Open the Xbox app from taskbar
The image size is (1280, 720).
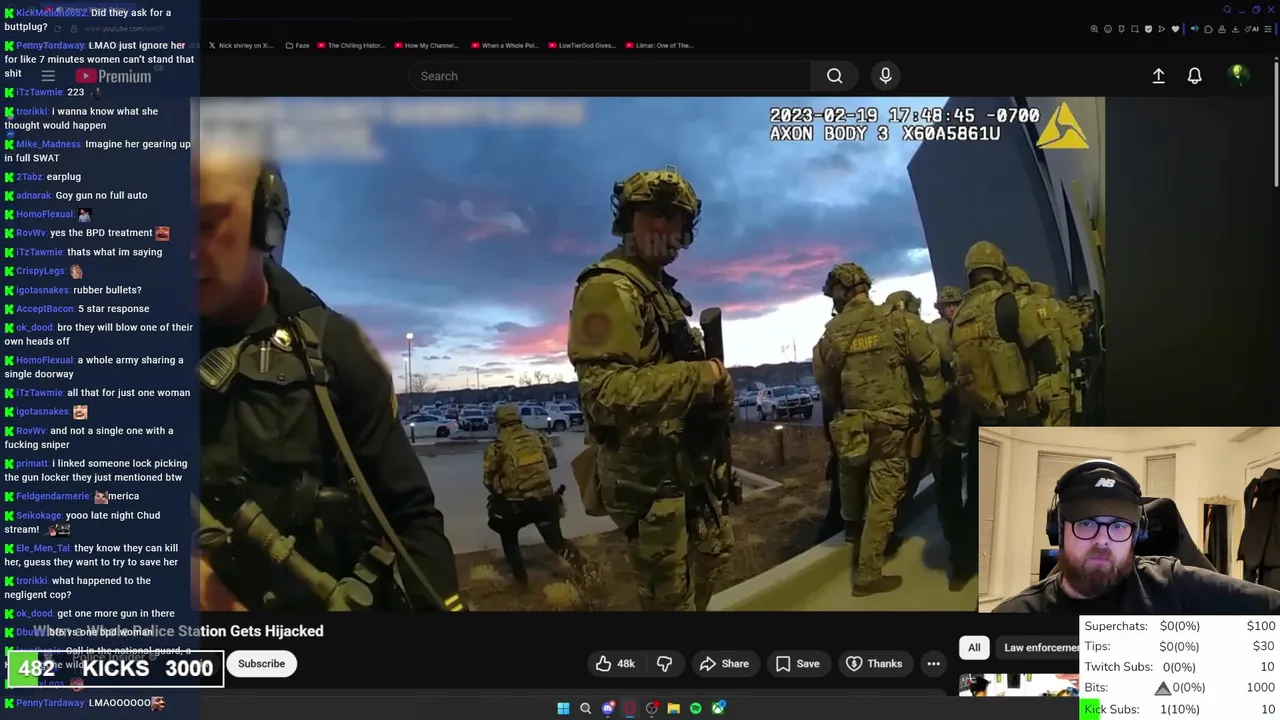718,708
